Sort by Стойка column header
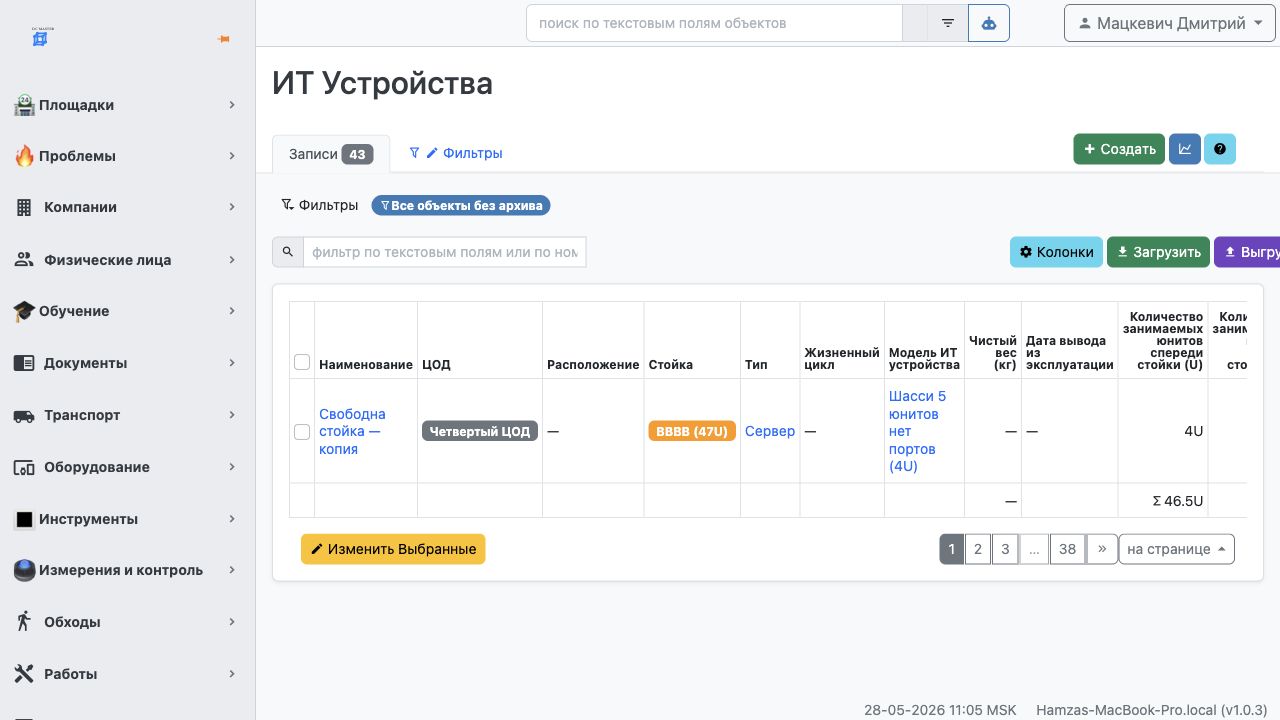Viewport: 1280px width, 720px height. pos(671,364)
